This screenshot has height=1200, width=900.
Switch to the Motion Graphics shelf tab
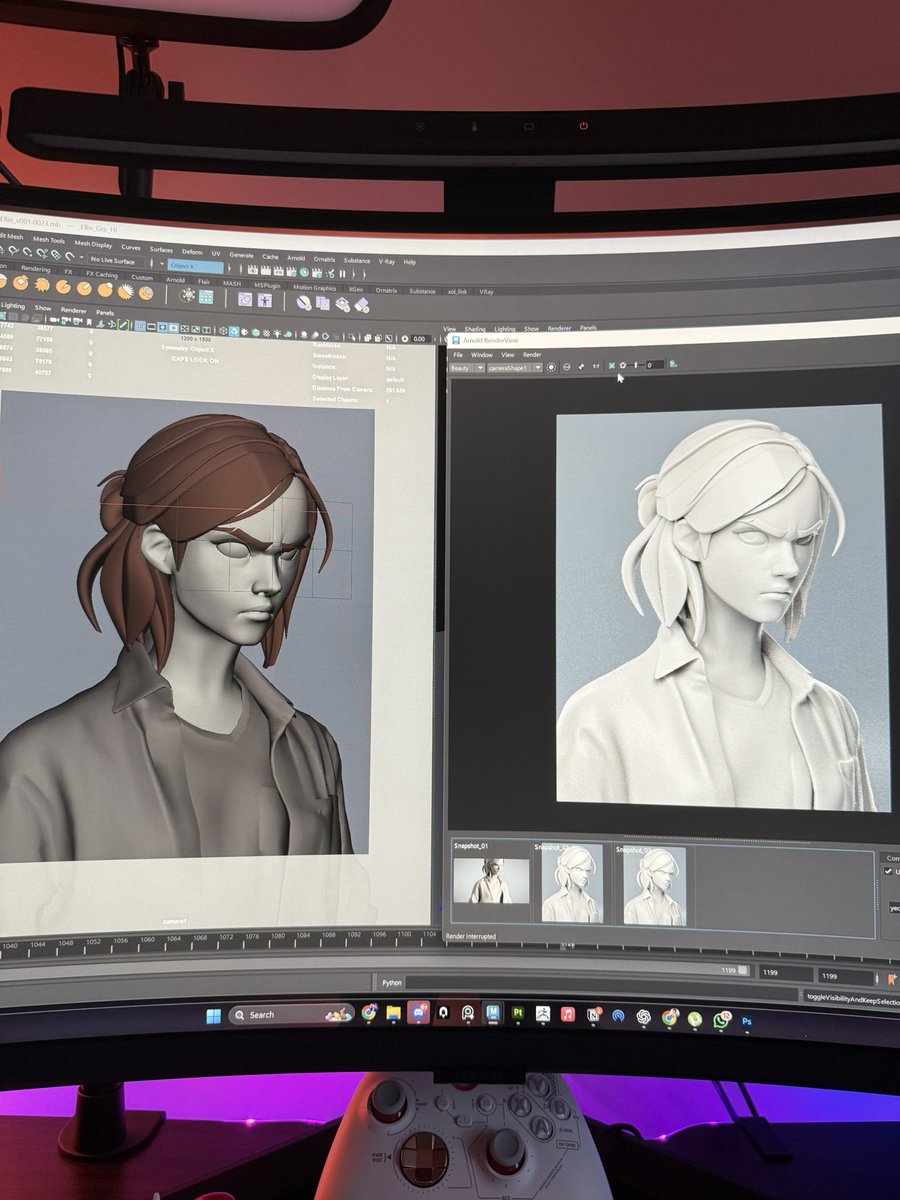coord(314,287)
